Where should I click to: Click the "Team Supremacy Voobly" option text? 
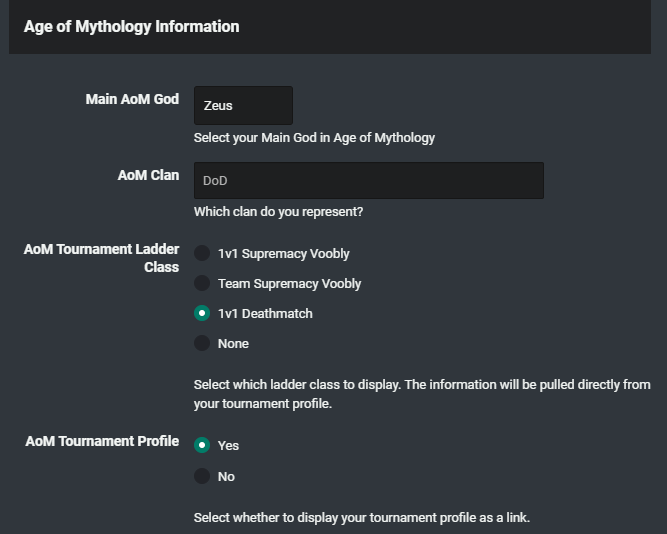289,284
